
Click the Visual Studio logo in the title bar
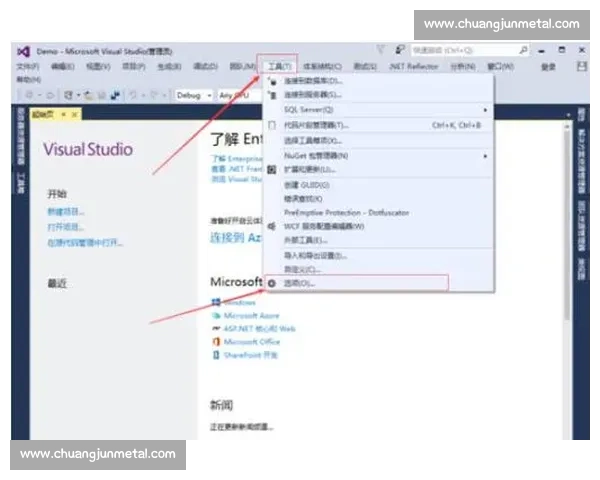(24, 51)
